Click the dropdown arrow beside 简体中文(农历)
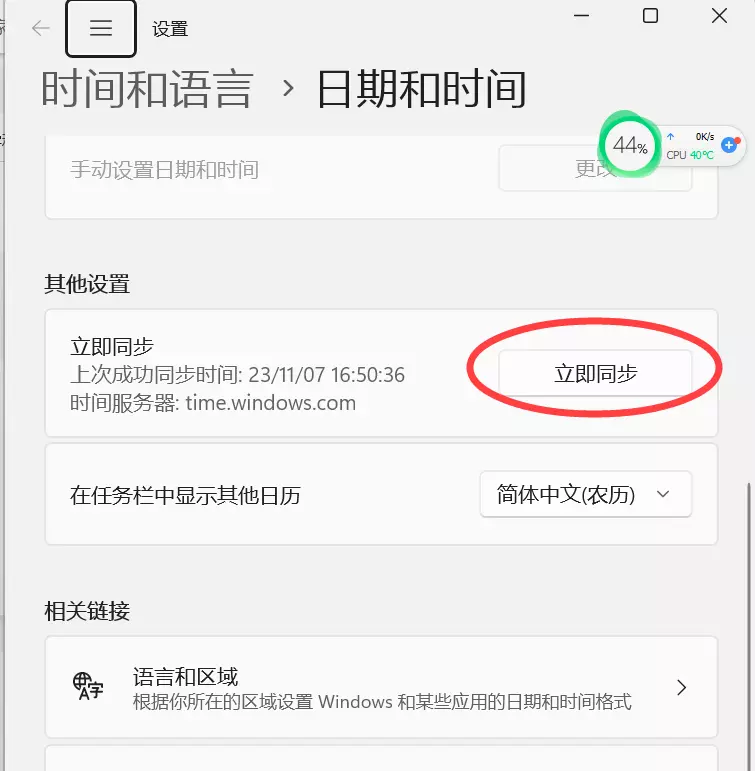 (663, 494)
